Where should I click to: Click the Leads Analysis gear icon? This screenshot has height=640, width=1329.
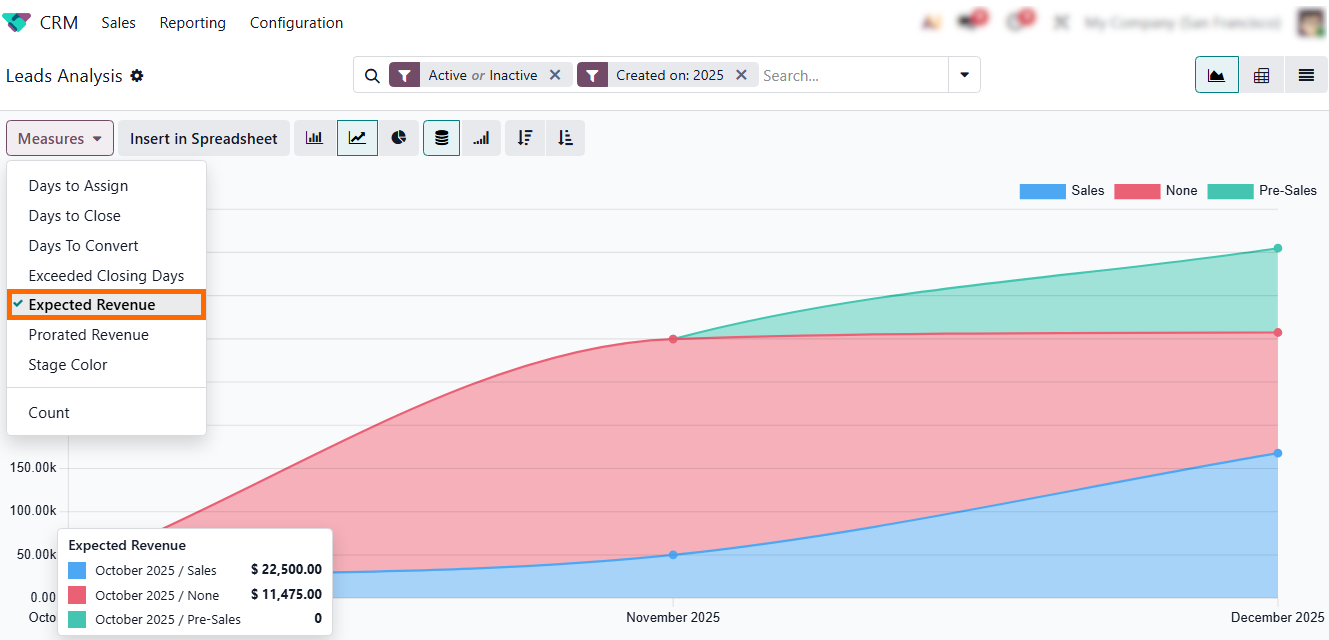pyautogui.click(x=137, y=76)
